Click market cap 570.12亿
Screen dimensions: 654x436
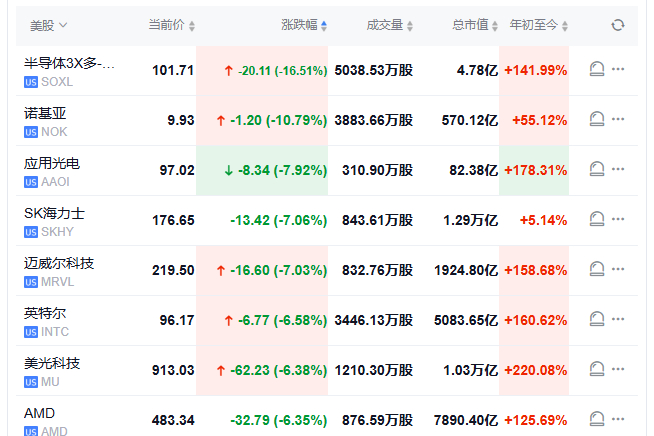click(x=470, y=121)
